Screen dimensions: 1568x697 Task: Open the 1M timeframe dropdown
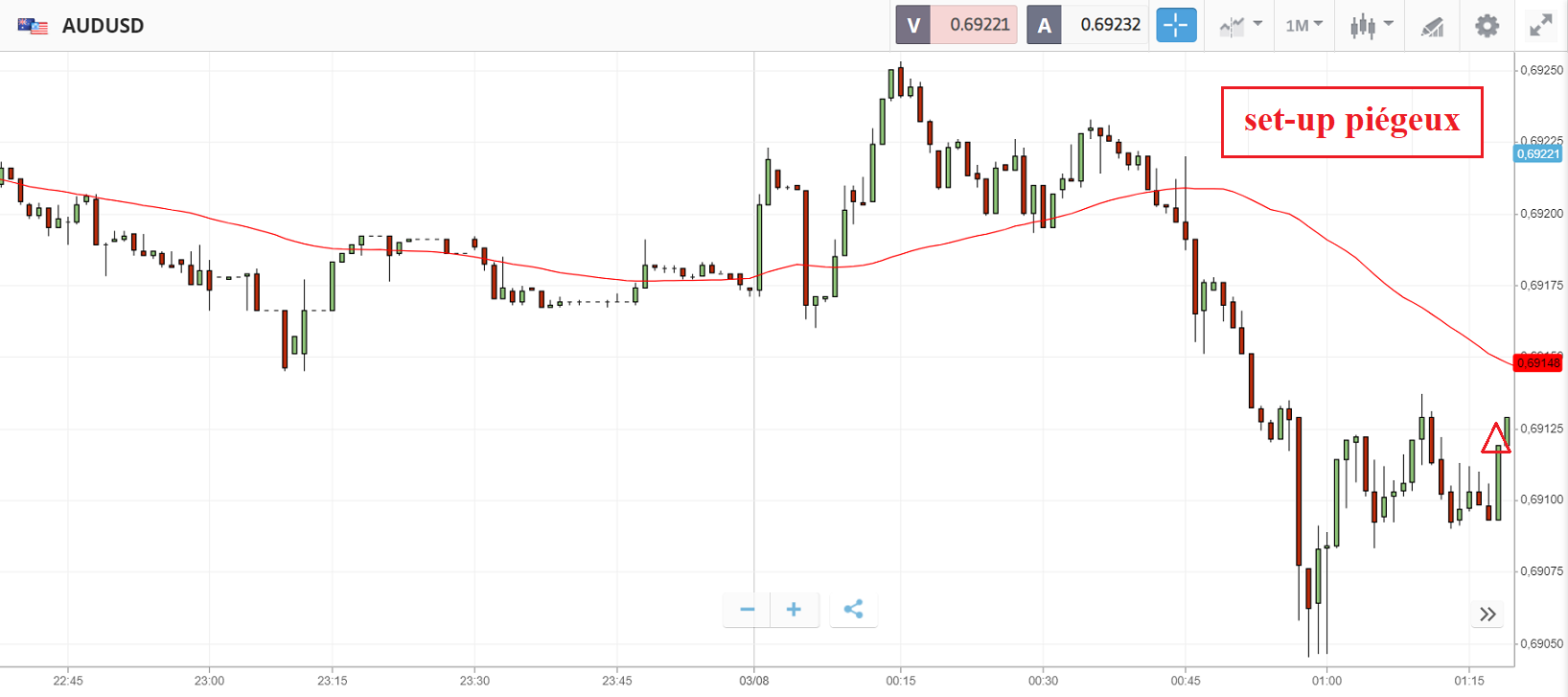point(1303,26)
